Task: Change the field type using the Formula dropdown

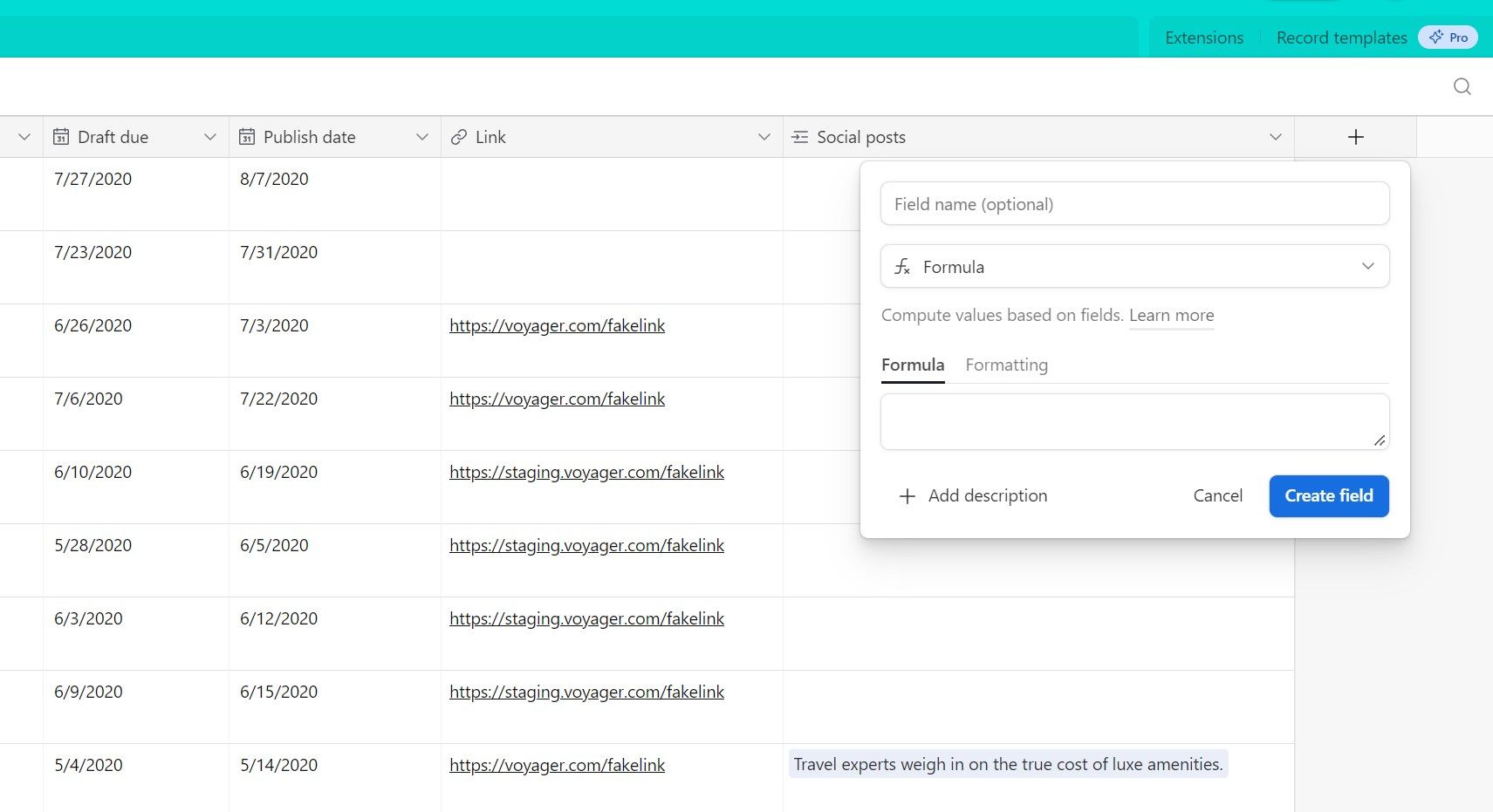Action: 1367,266
